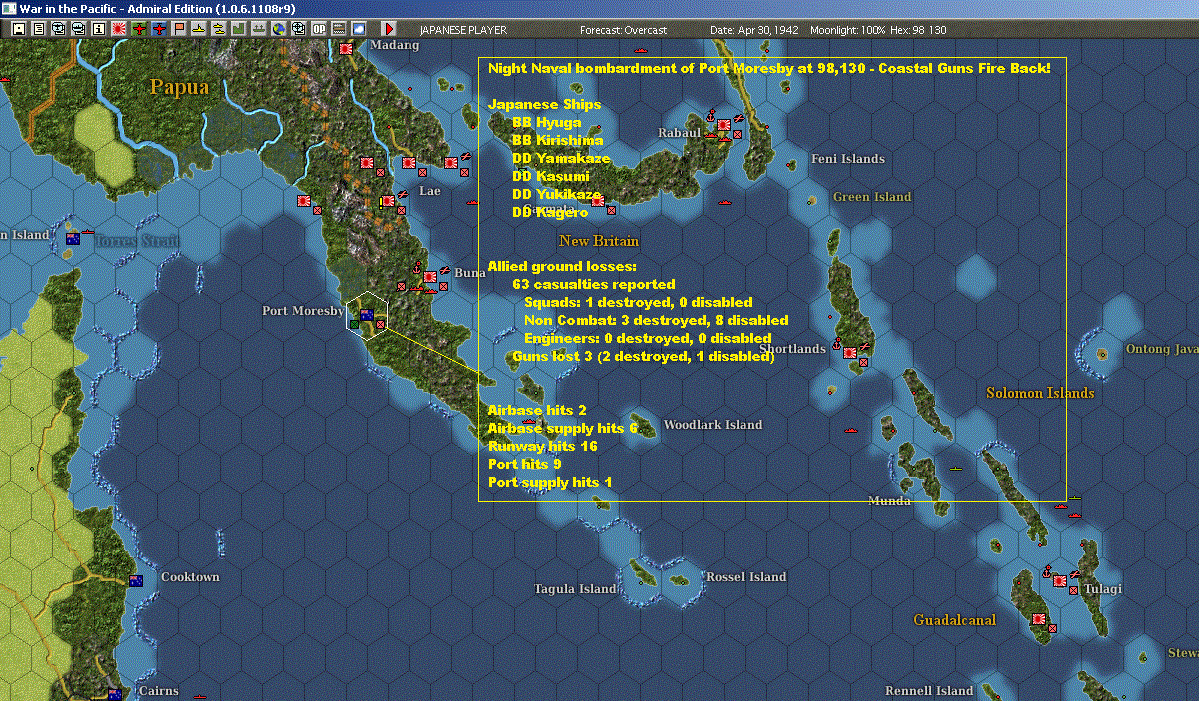Open the OP toolbar button

[x=319, y=29]
